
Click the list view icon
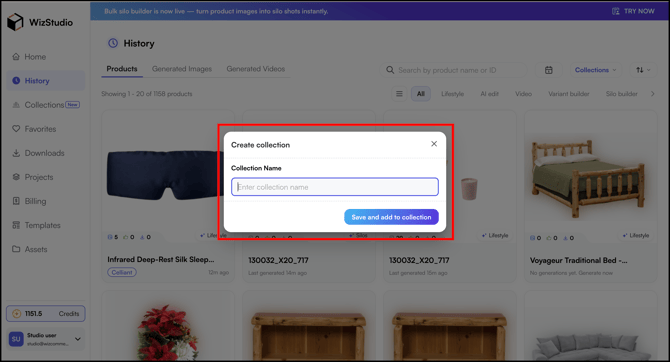pos(399,94)
